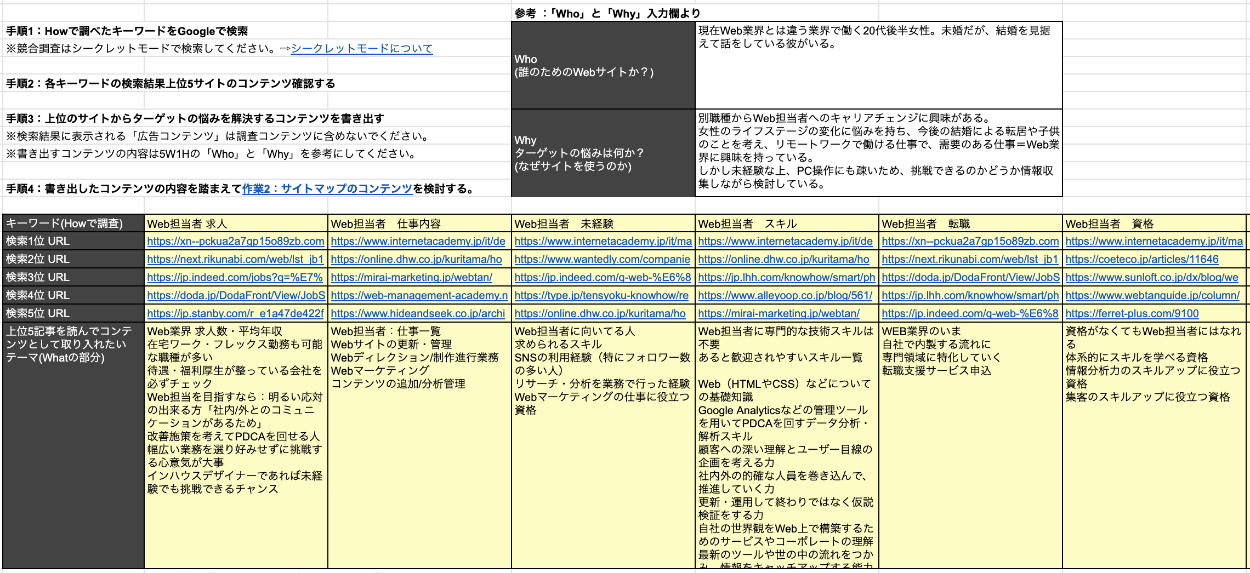Screen dimensions: 1250x573
Task: Open the シークレットモードについて link
Action: (361, 48)
